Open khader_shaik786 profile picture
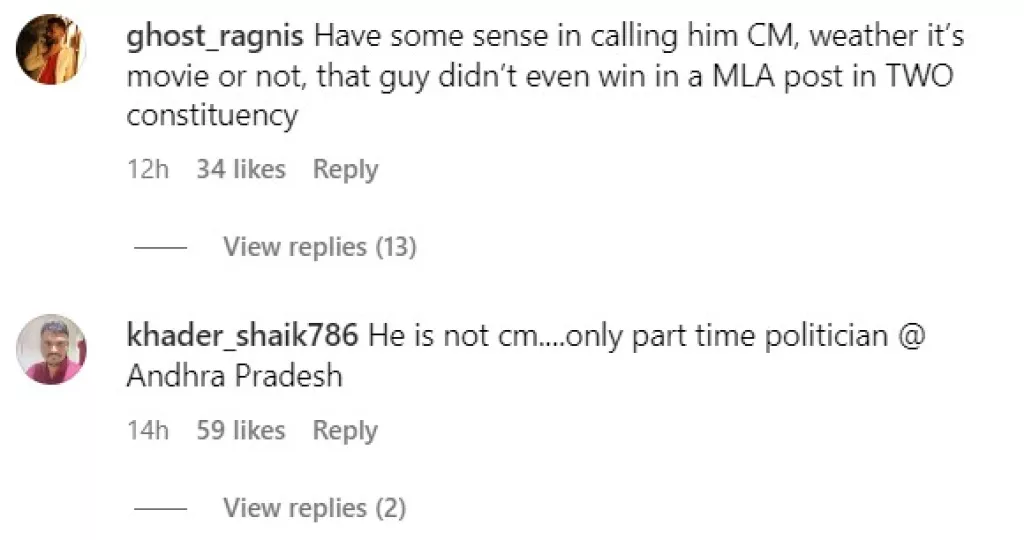 53,349
